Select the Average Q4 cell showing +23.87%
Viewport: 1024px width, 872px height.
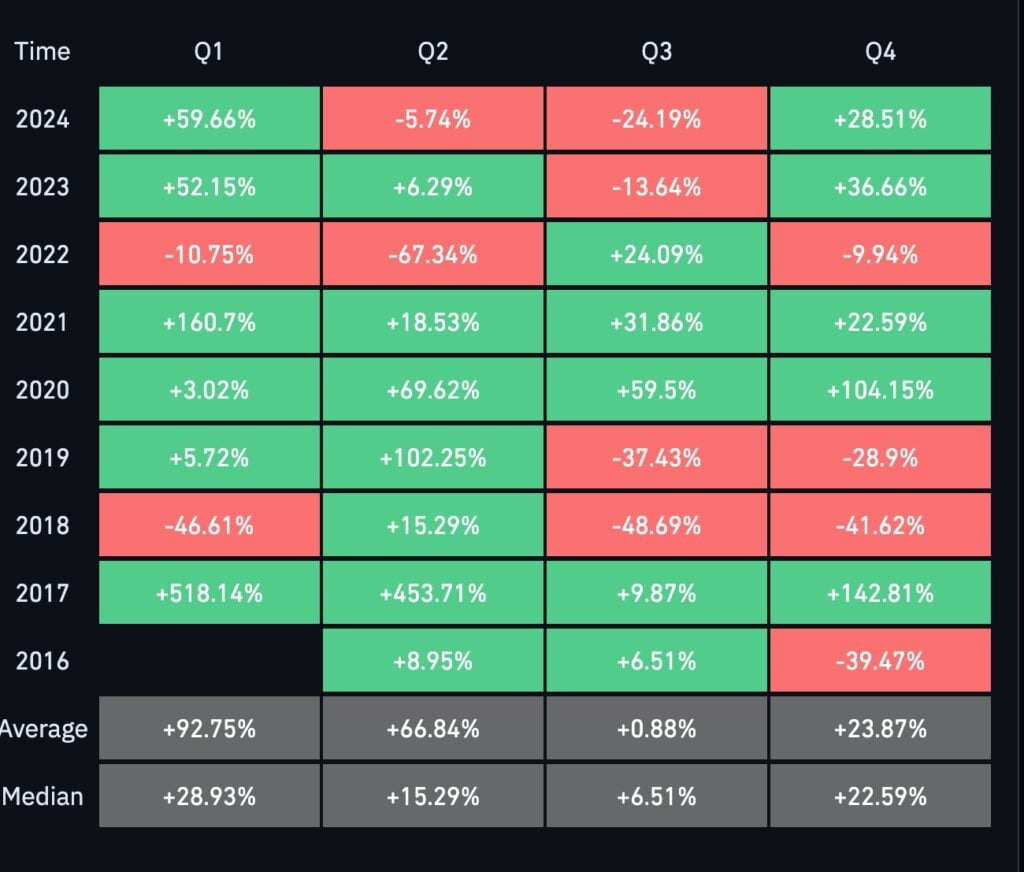tap(880, 729)
